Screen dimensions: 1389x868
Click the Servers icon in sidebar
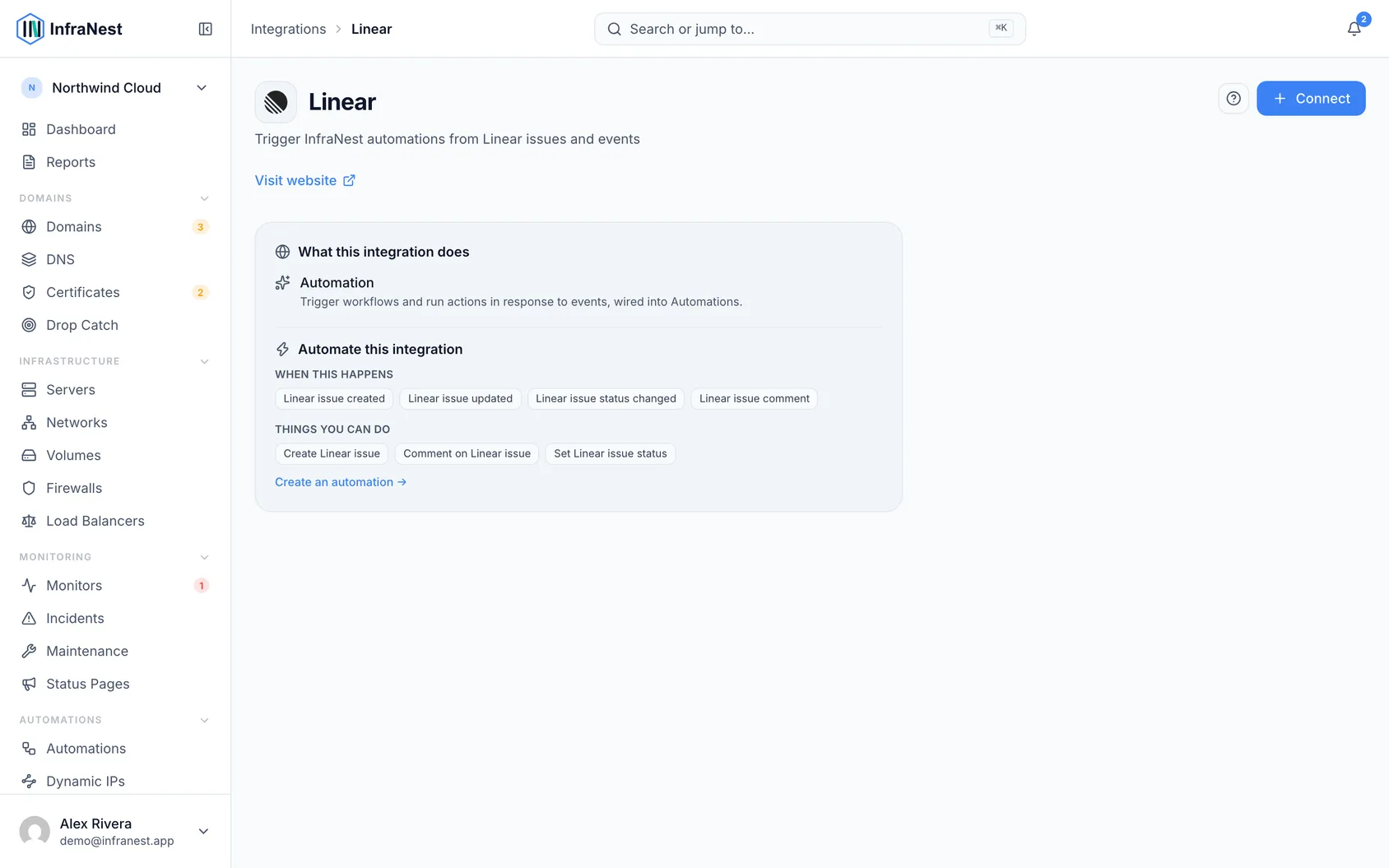pyautogui.click(x=29, y=389)
